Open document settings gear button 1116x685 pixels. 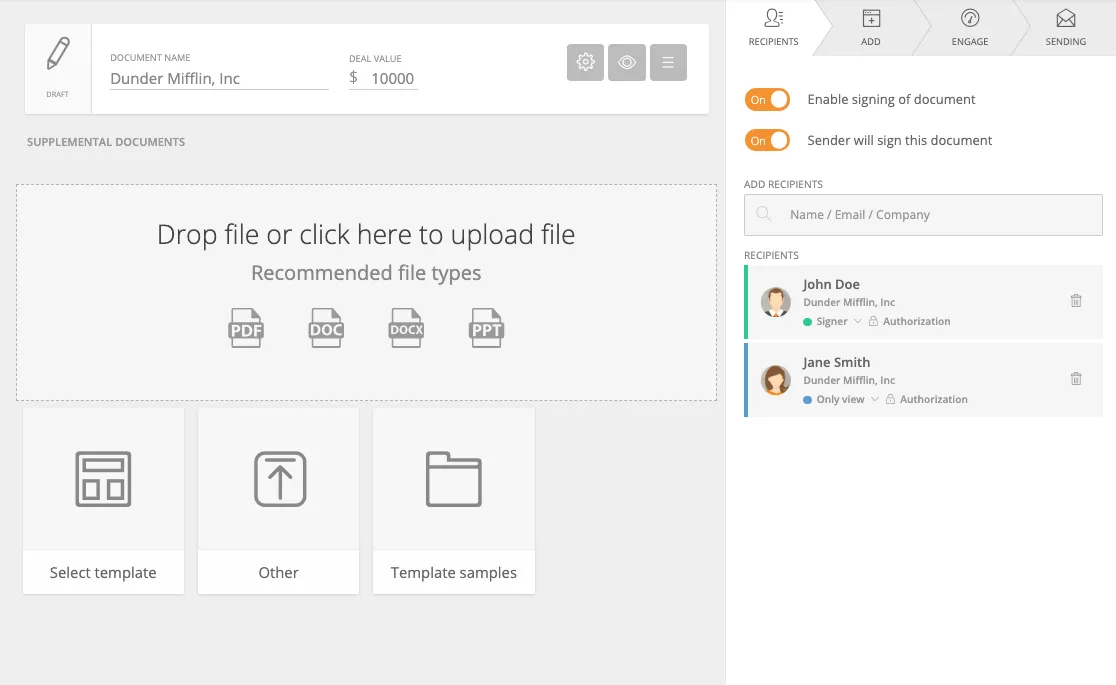(x=585, y=62)
